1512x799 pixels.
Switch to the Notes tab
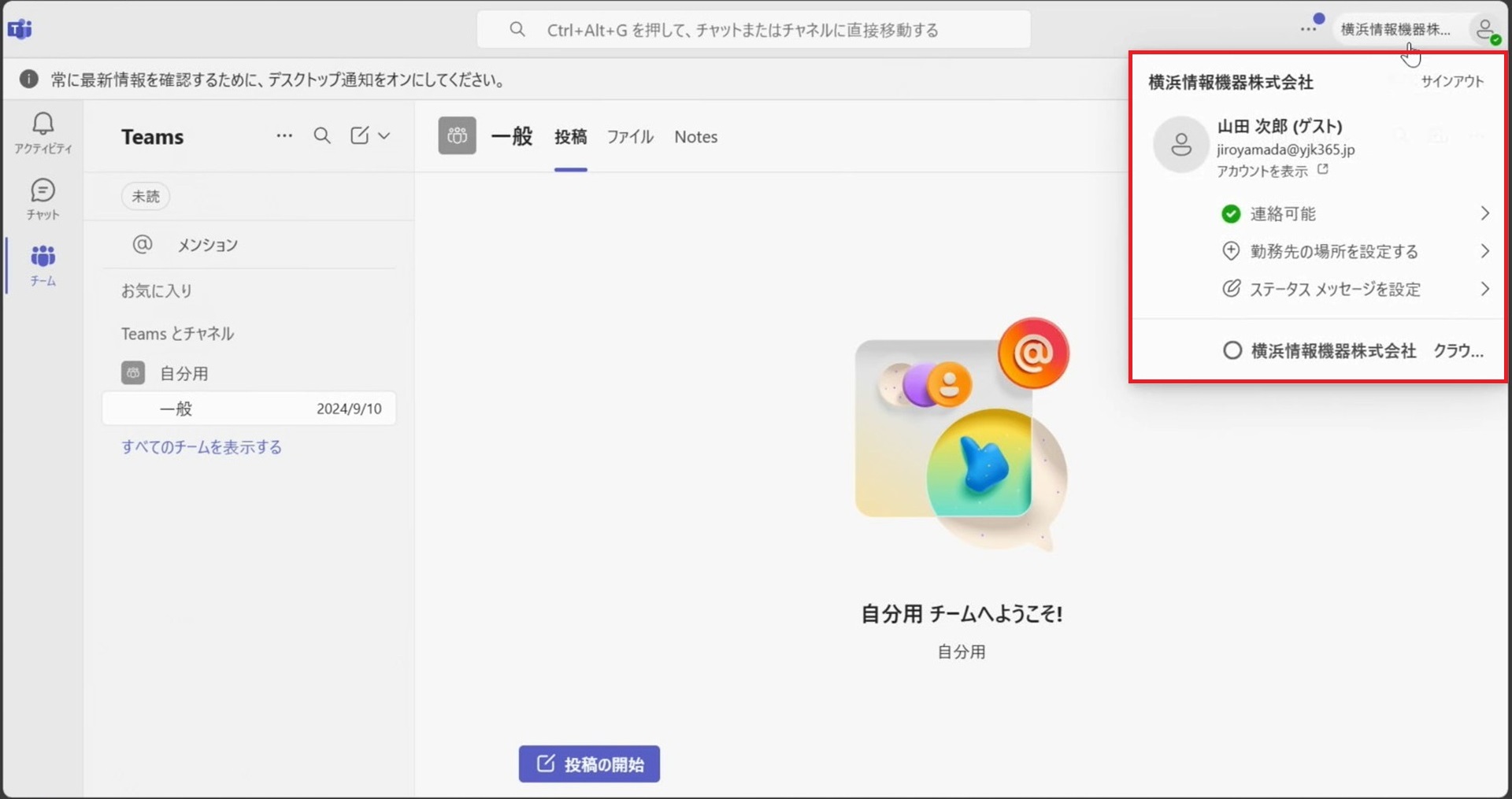pos(696,137)
